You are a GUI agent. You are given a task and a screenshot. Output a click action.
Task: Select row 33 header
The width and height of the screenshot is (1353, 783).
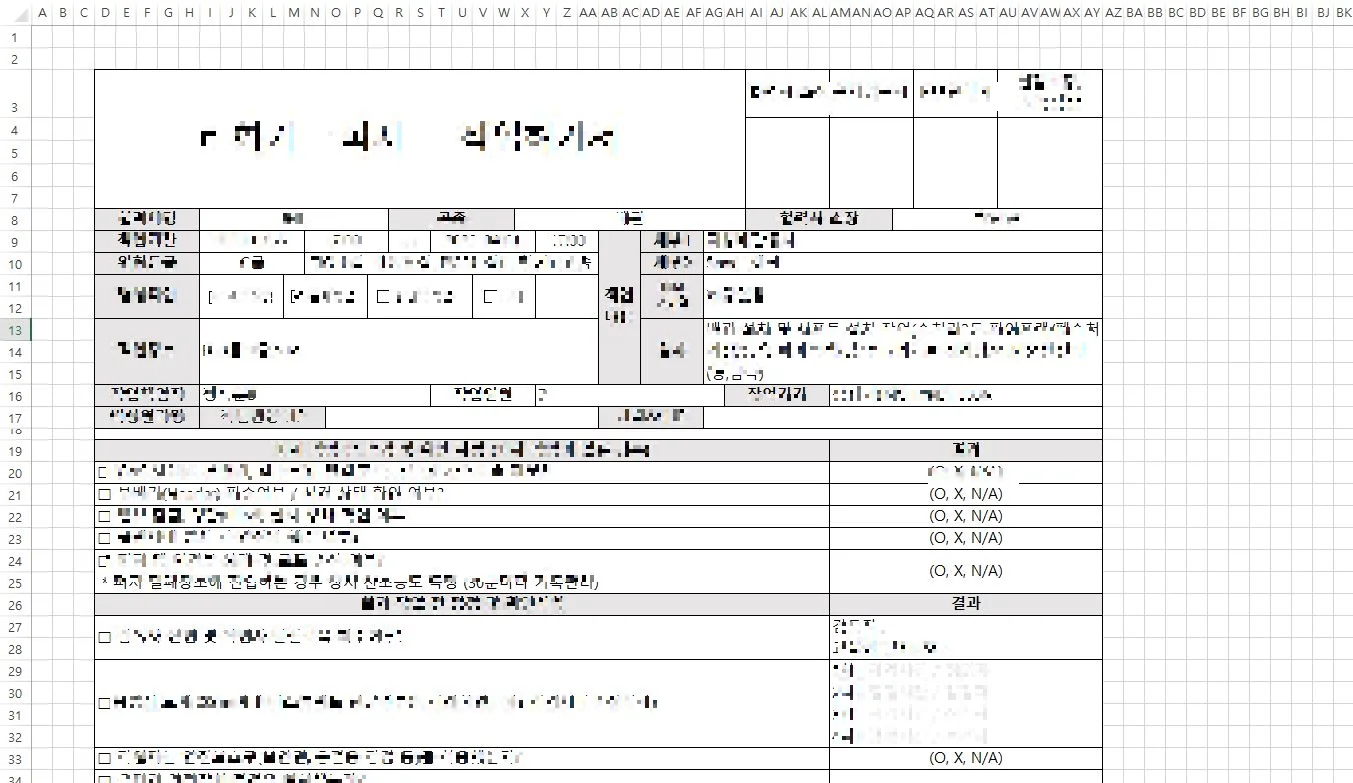point(15,758)
